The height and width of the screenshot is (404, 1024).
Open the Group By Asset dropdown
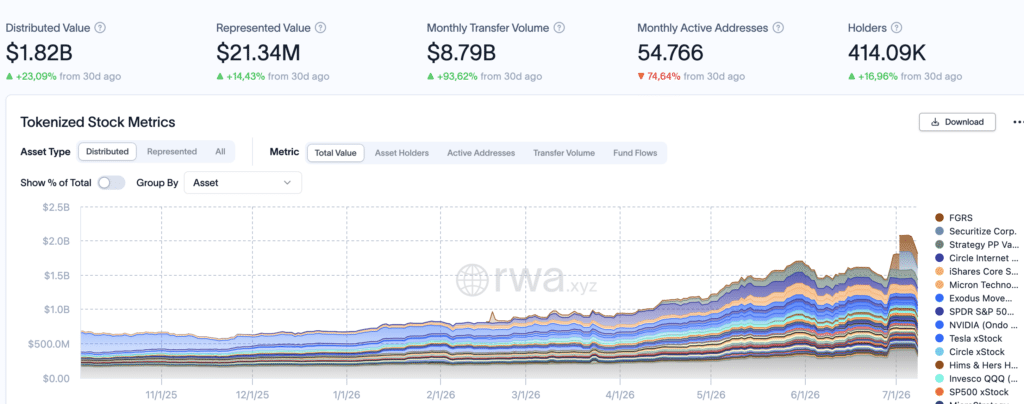click(x=243, y=183)
